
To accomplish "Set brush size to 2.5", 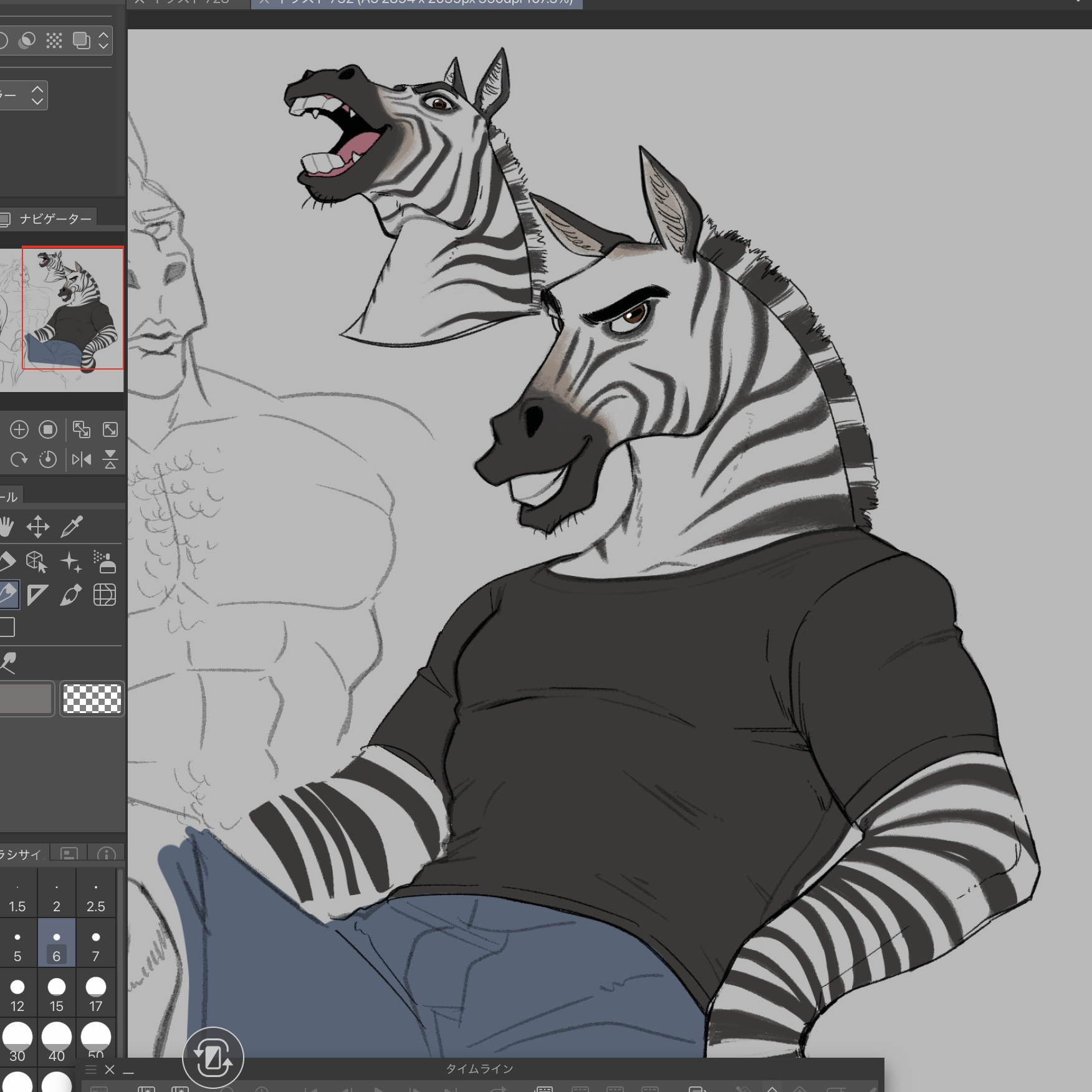I will point(95,897).
